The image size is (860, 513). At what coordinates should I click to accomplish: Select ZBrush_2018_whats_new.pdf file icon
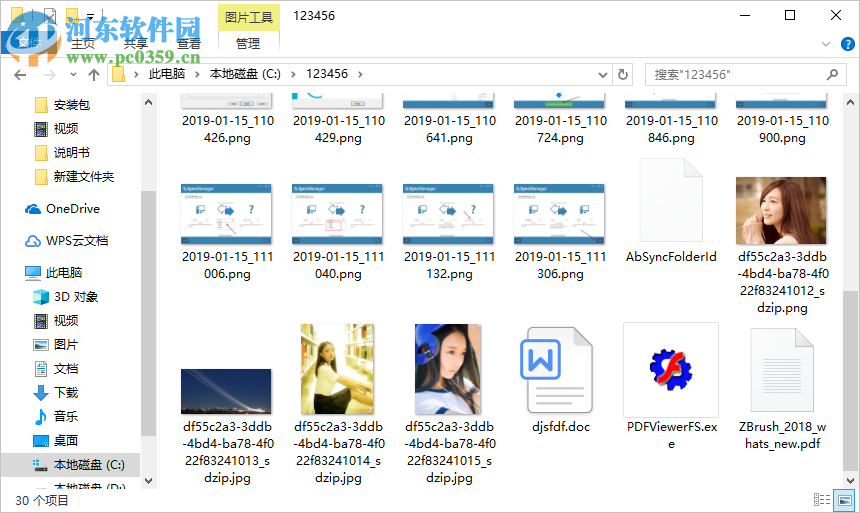[x=782, y=369]
